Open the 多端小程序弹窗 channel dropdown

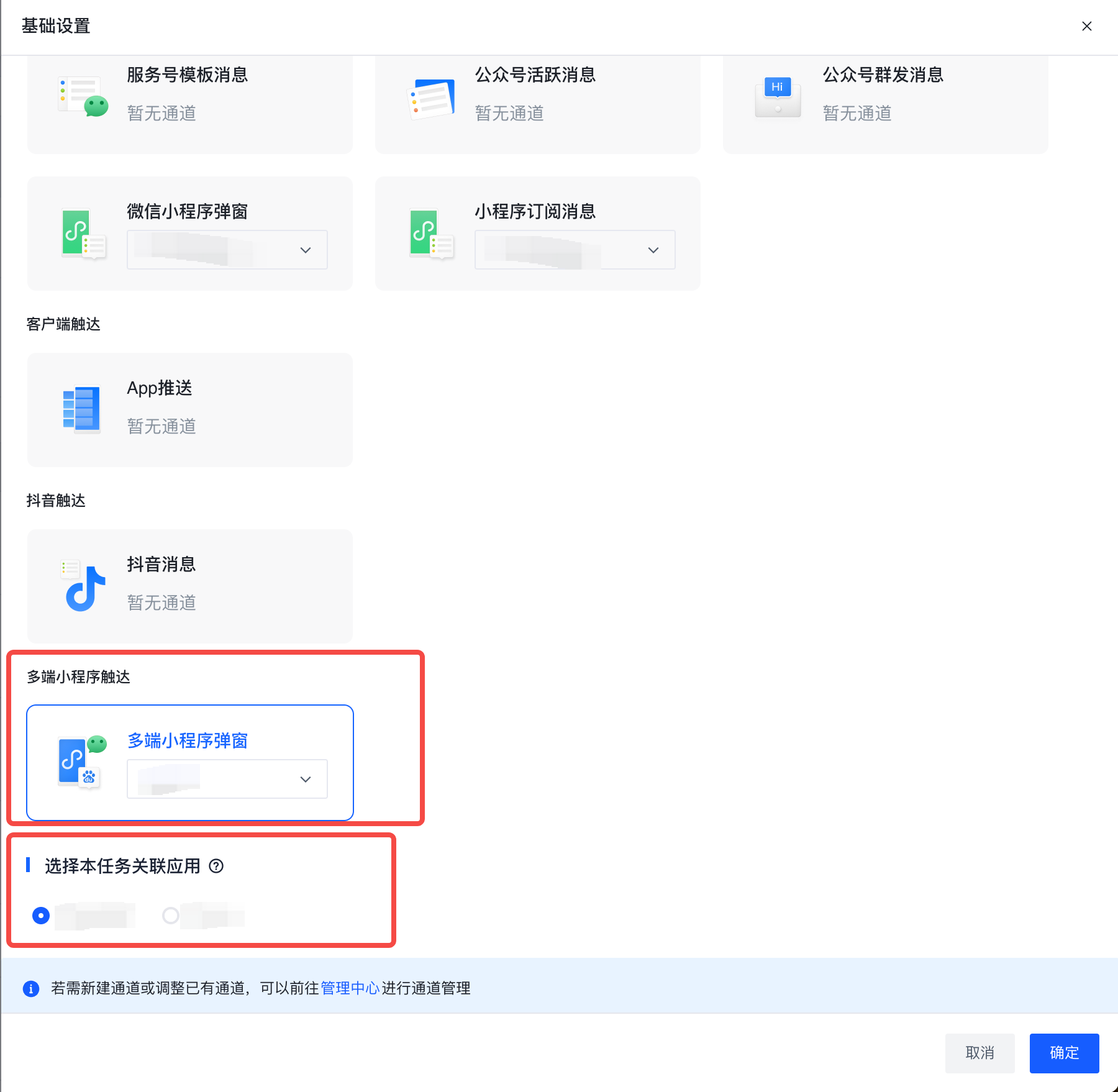(x=227, y=779)
